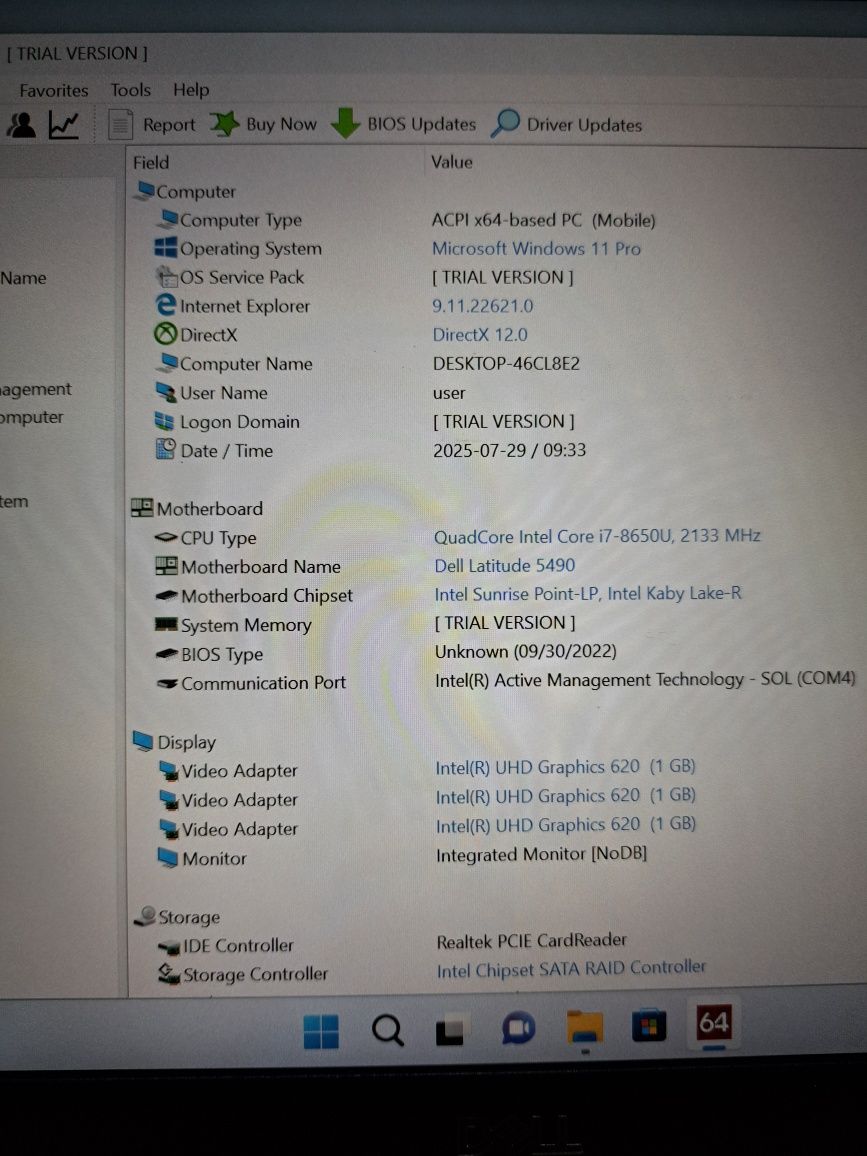Open the DirectX 12.0 link
867x1156 pixels.
click(x=480, y=335)
